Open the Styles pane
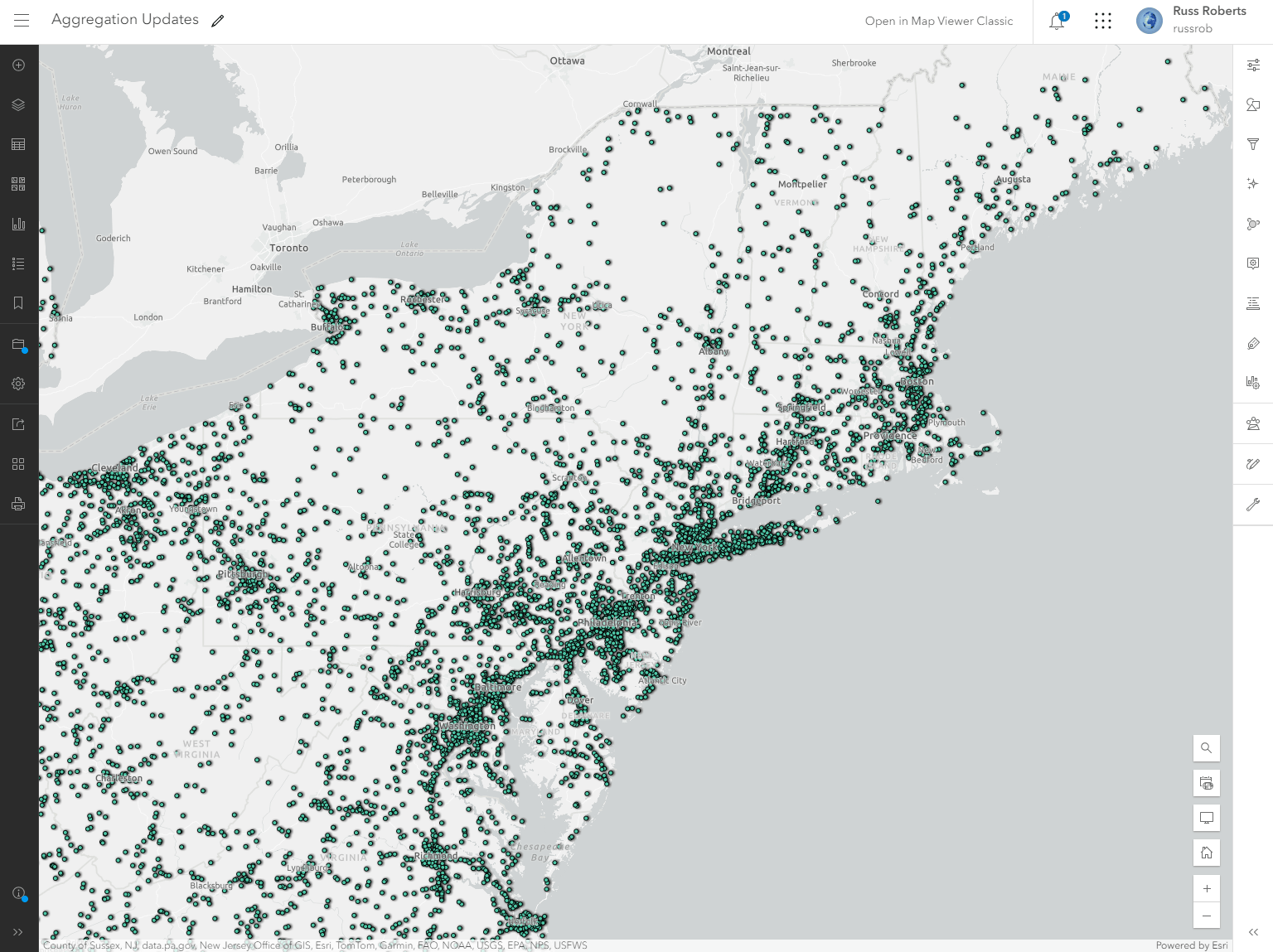1273x952 pixels. pyautogui.click(x=1252, y=104)
